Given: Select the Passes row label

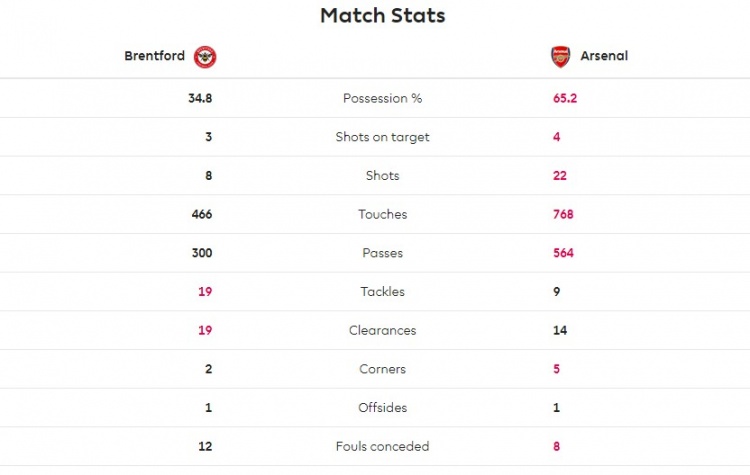Looking at the screenshot, I should tap(383, 253).
